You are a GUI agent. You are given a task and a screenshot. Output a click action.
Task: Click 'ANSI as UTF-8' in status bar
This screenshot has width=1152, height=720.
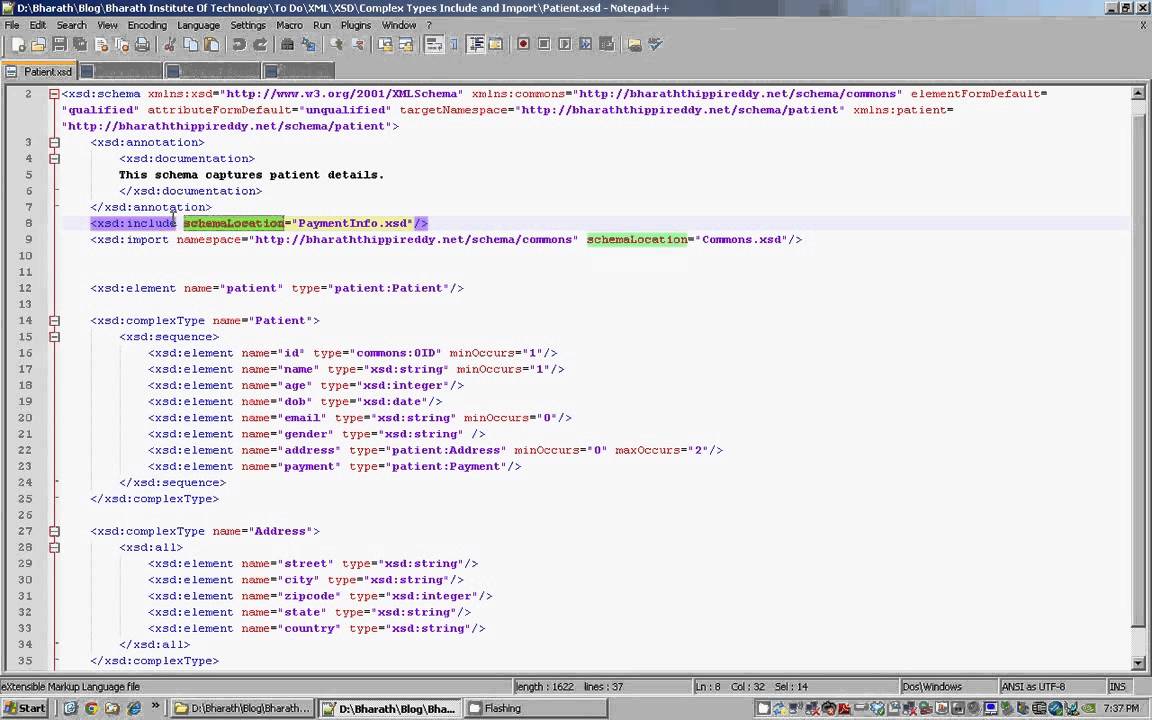(1032, 686)
